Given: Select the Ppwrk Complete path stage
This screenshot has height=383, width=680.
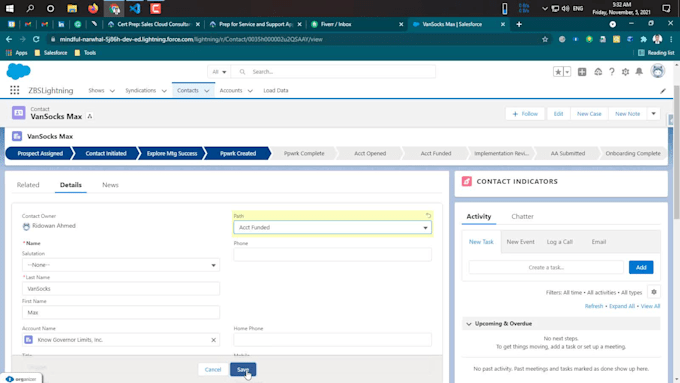Looking at the screenshot, I should click(304, 153).
